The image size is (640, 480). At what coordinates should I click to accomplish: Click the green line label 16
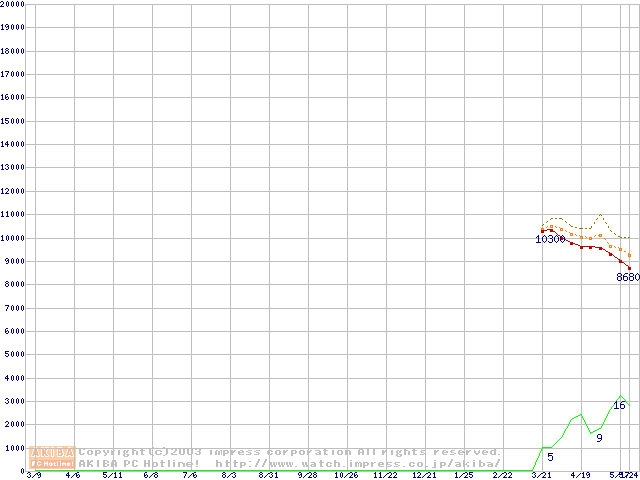pyautogui.click(x=619, y=406)
